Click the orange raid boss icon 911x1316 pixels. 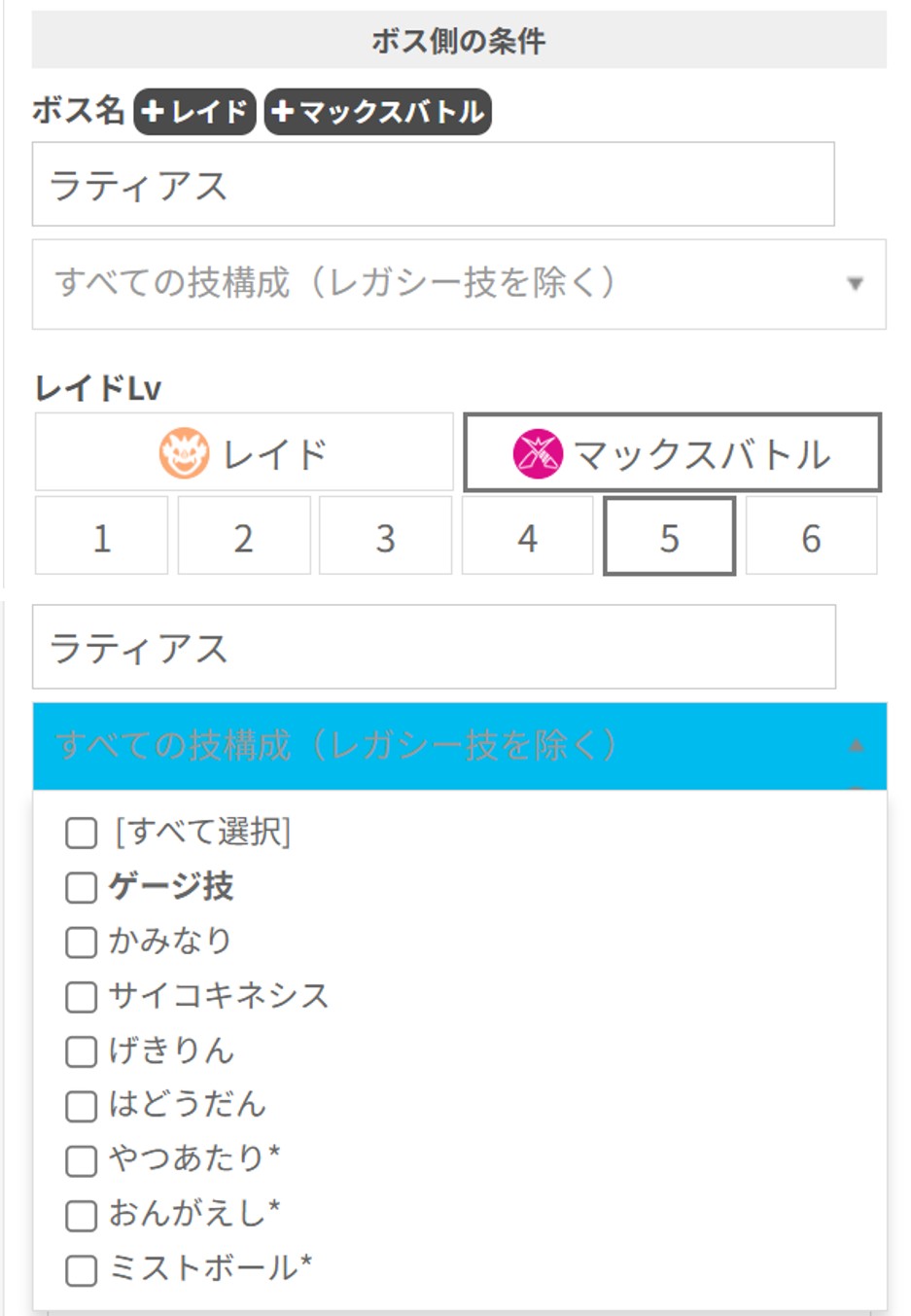pyautogui.click(x=184, y=453)
